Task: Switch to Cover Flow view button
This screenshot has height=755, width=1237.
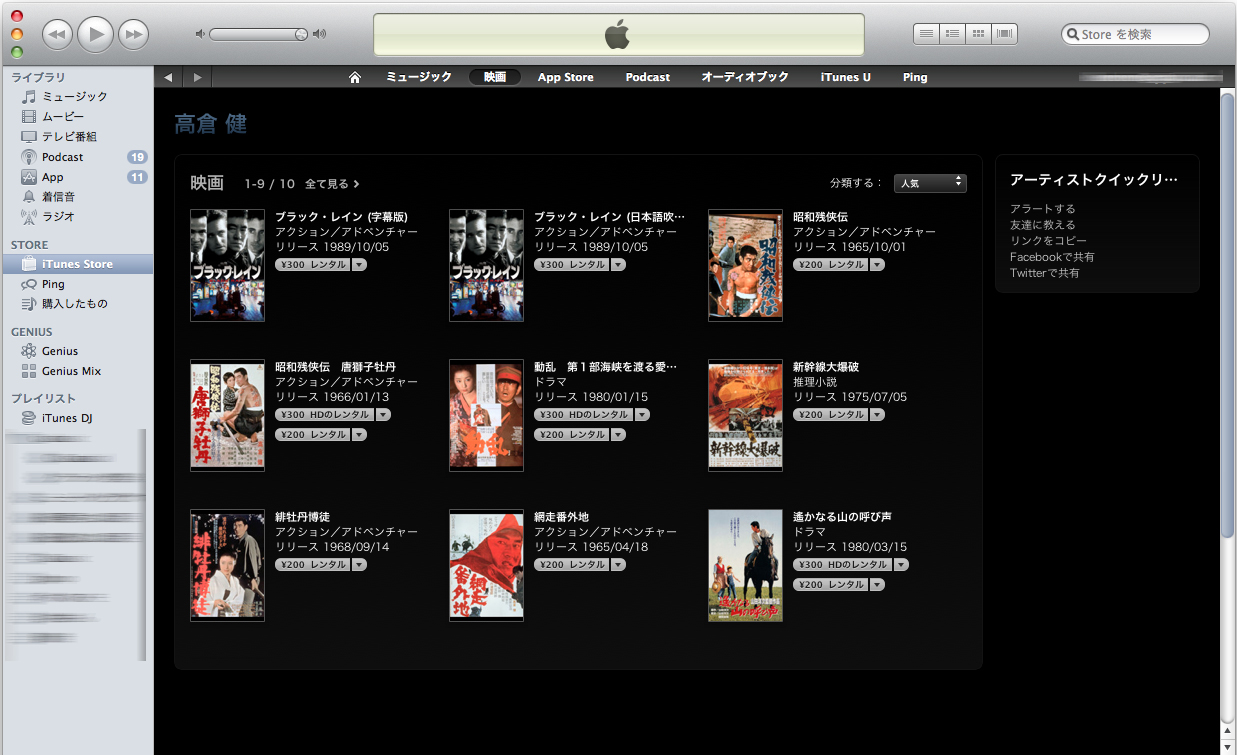Action: tap(1005, 34)
